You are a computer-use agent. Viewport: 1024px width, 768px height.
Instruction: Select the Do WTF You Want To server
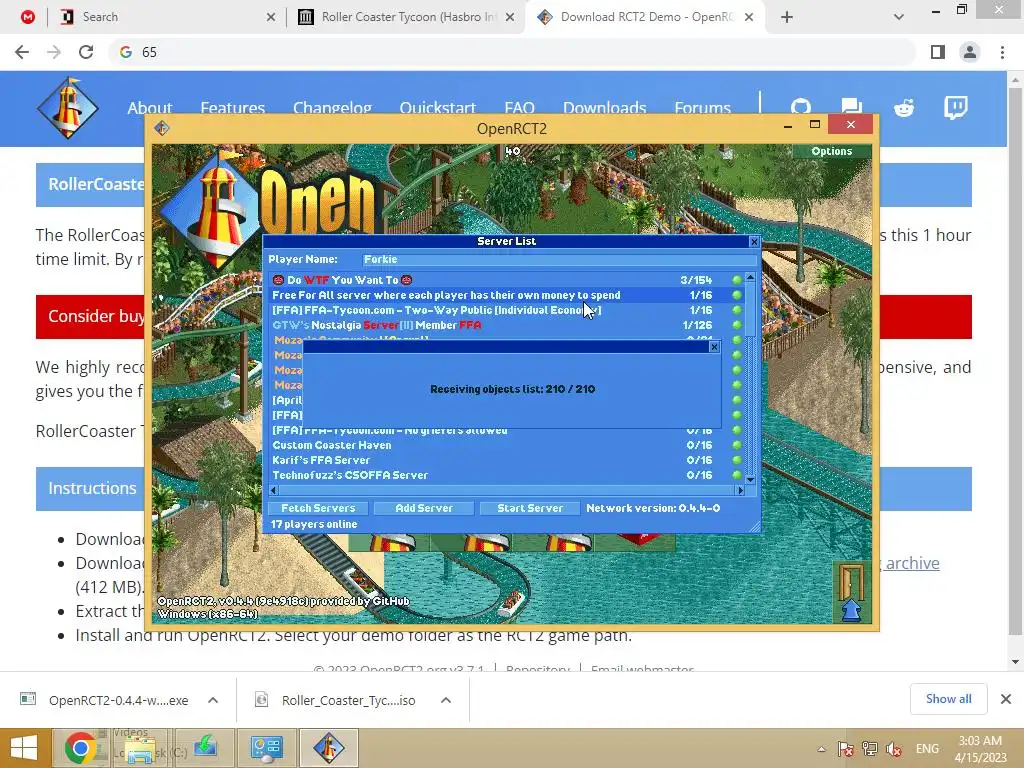(x=506, y=280)
